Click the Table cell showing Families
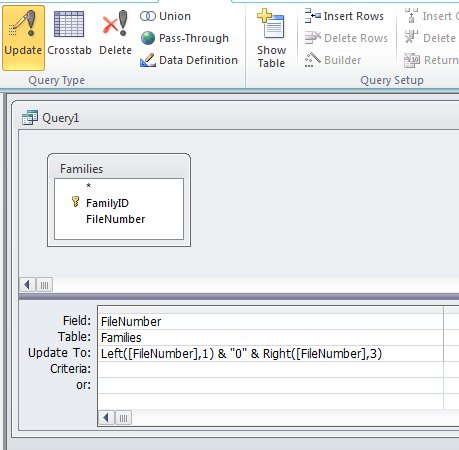This screenshot has height=450, width=459. point(271,338)
